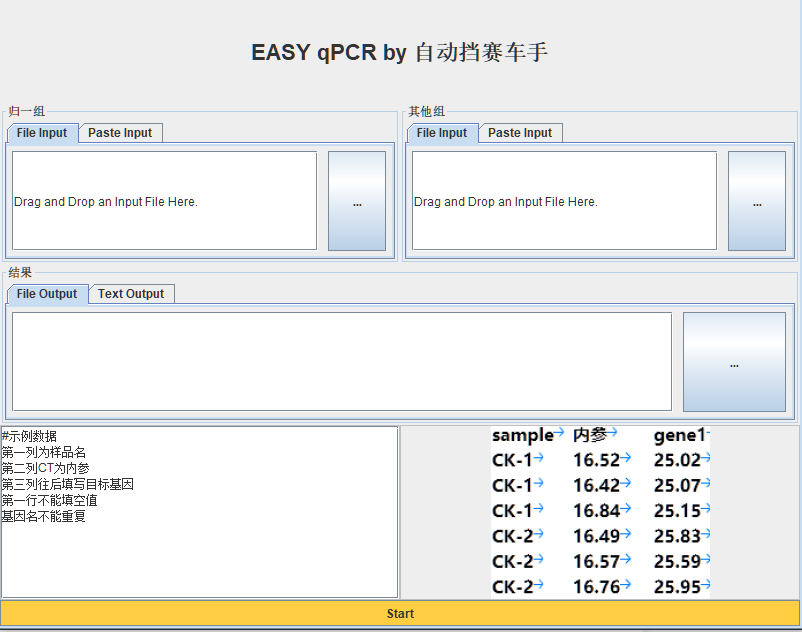Switch to File Input tab in 归一组
Image resolution: width=802 pixels, height=632 pixels.
pos(42,133)
